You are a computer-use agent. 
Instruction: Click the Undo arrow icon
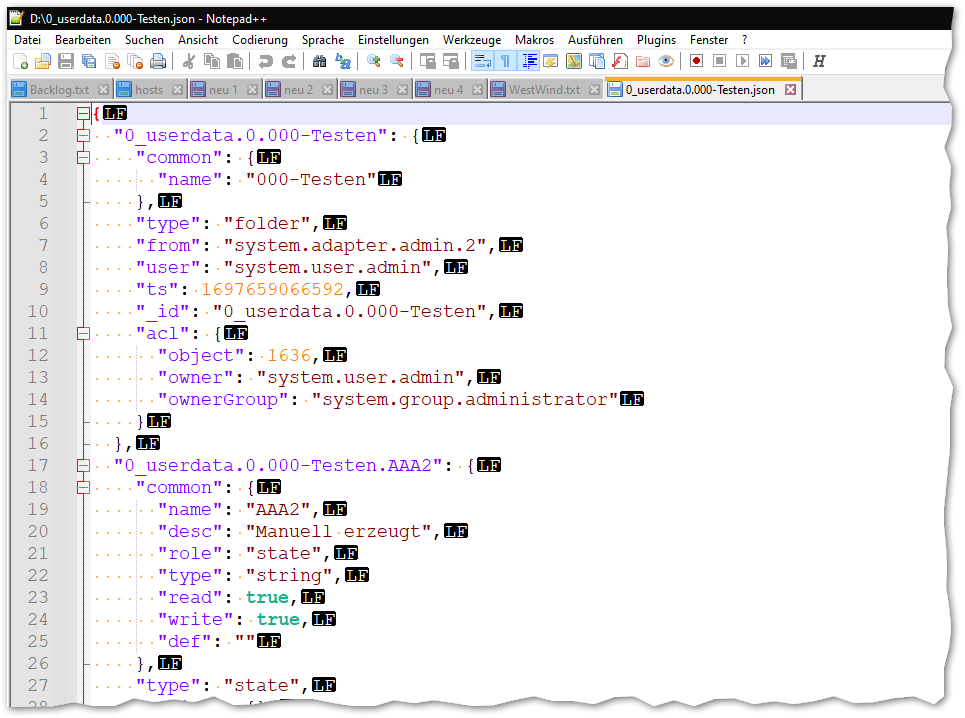click(x=265, y=62)
